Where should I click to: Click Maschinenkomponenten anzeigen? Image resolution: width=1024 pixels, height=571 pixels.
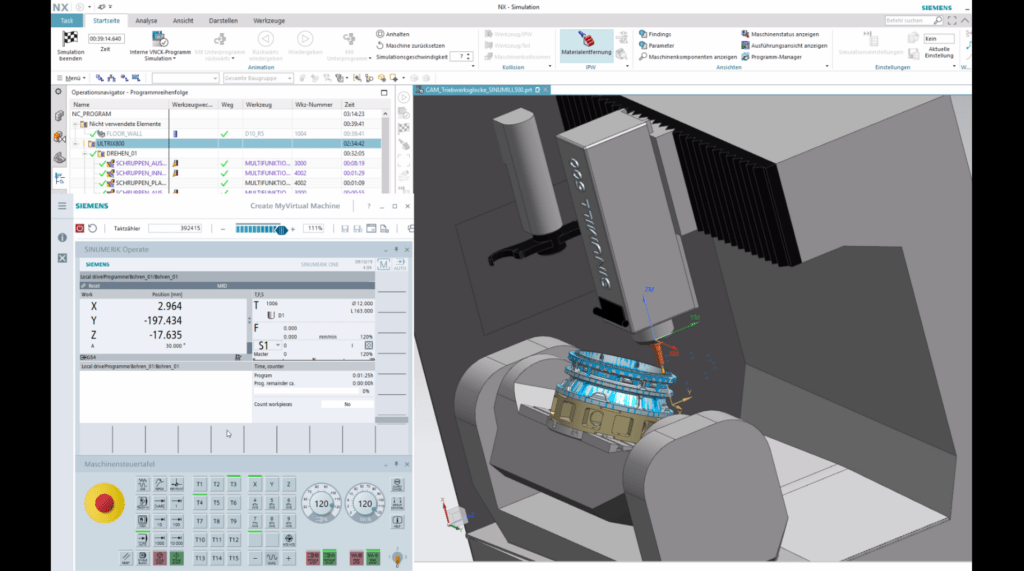click(688, 57)
